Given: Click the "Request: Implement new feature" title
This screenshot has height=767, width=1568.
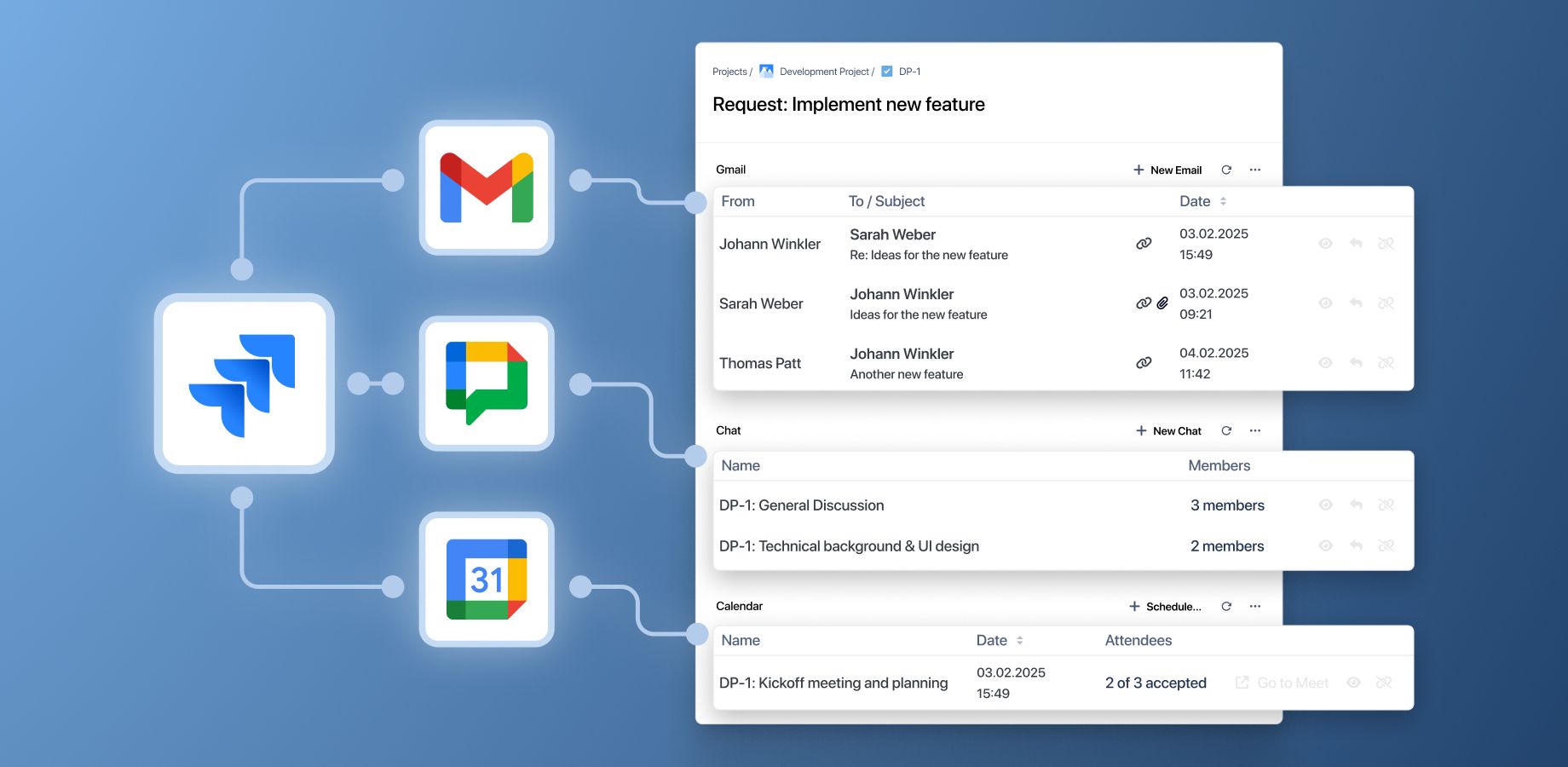Looking at the screenshot, I should (849, 104).
